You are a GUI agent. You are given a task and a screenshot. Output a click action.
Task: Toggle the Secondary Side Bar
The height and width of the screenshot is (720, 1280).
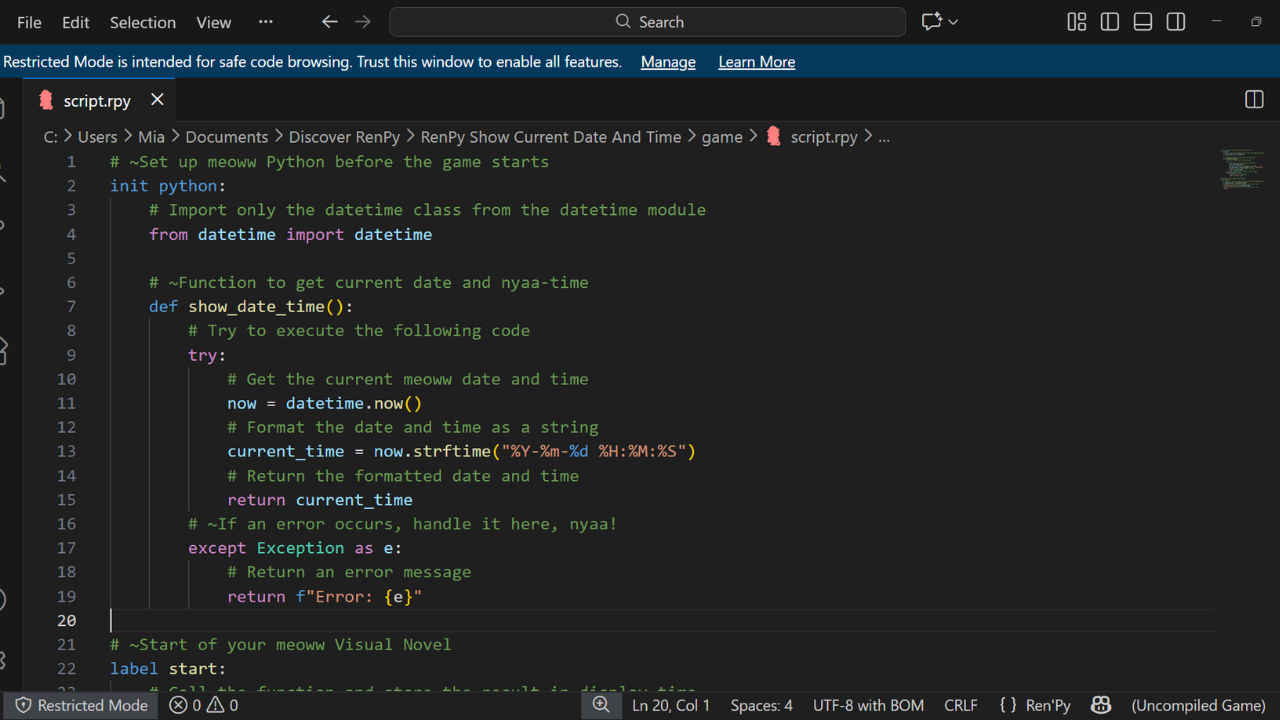(1176, 22)
